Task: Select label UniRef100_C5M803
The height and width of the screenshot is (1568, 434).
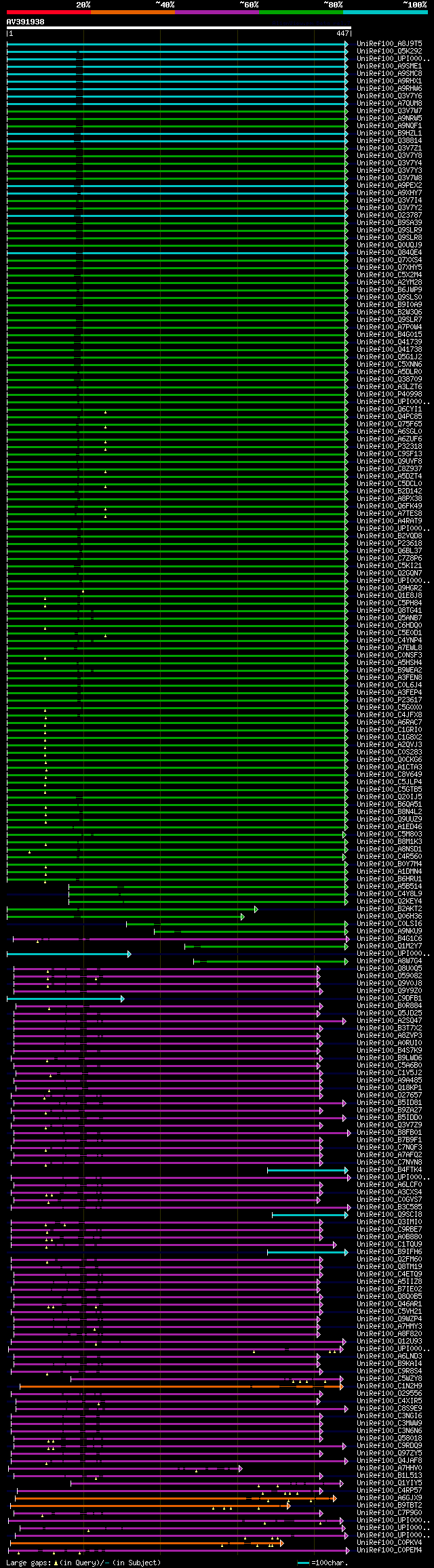Action: click(389, 834)
